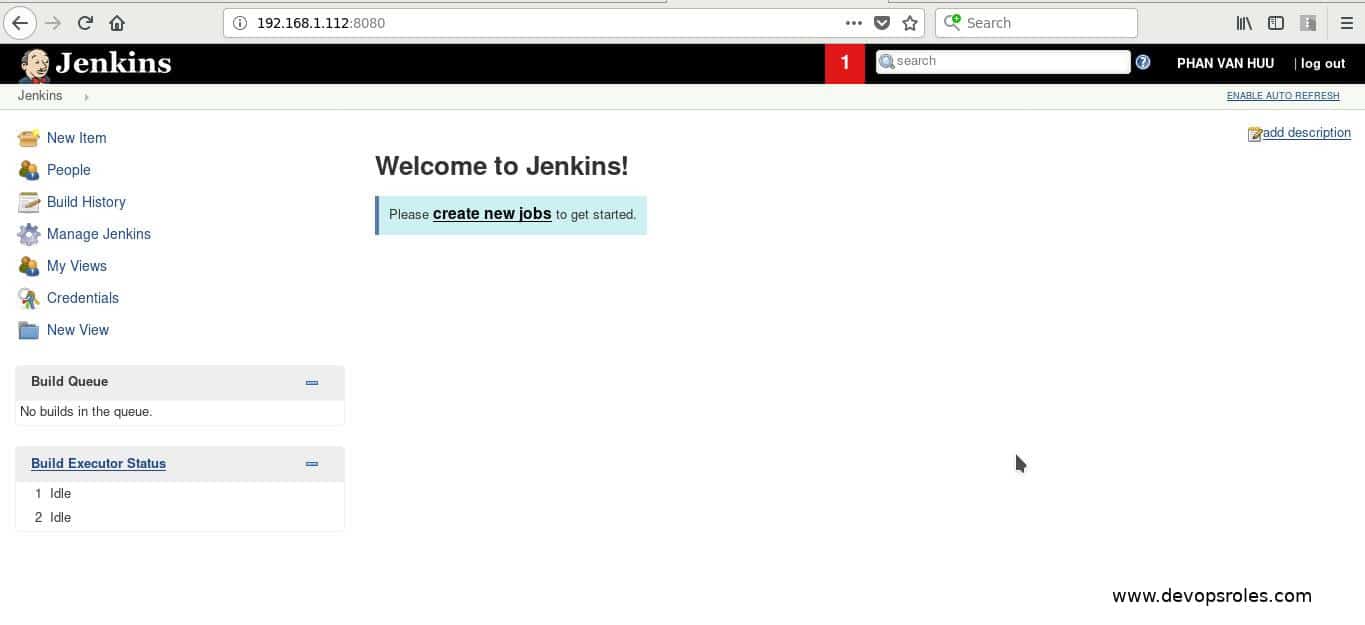Click the red notification badge showing 1
This screenshot has height=625, width=1365.
tap(845, 63)
